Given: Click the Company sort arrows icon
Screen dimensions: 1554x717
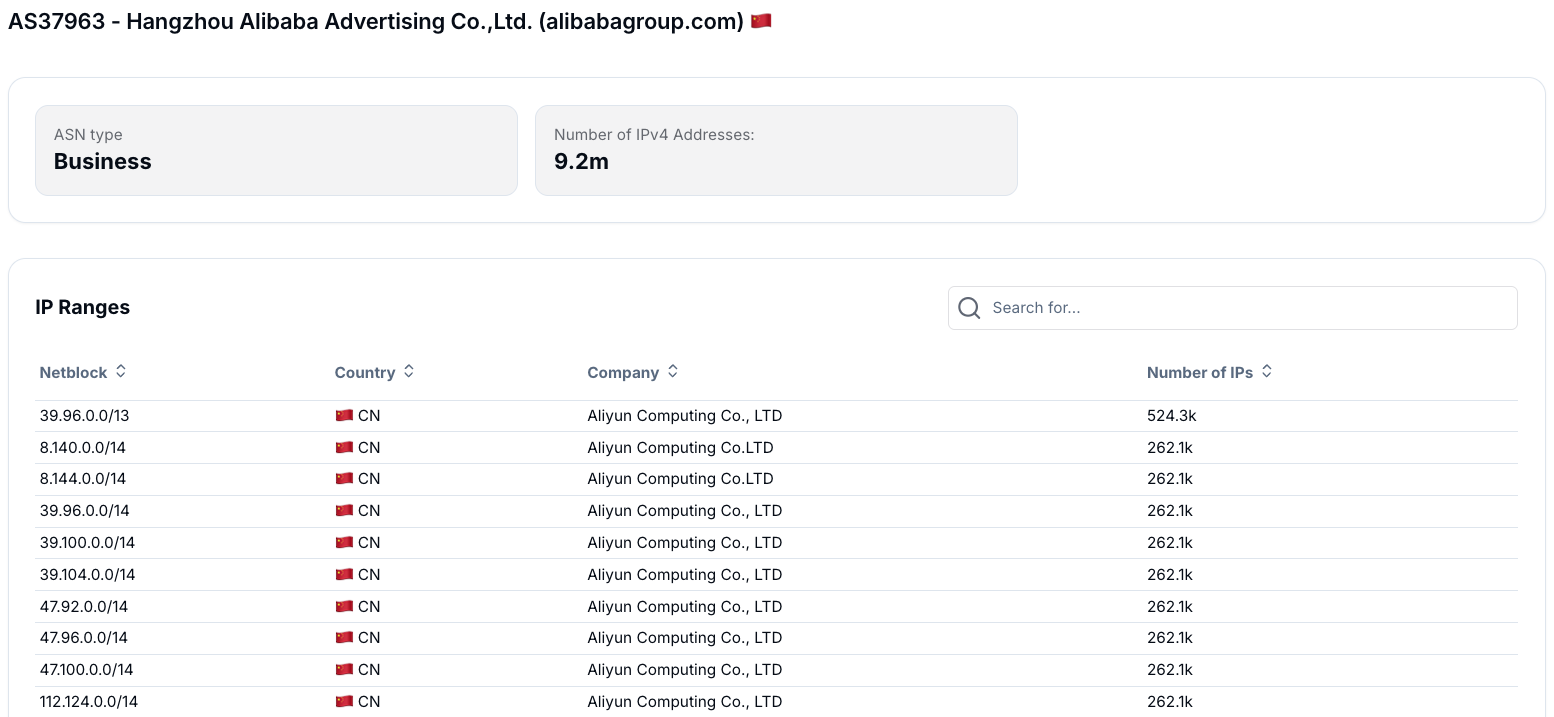Looking at the screenshot, I should click(x=673, y=371).
